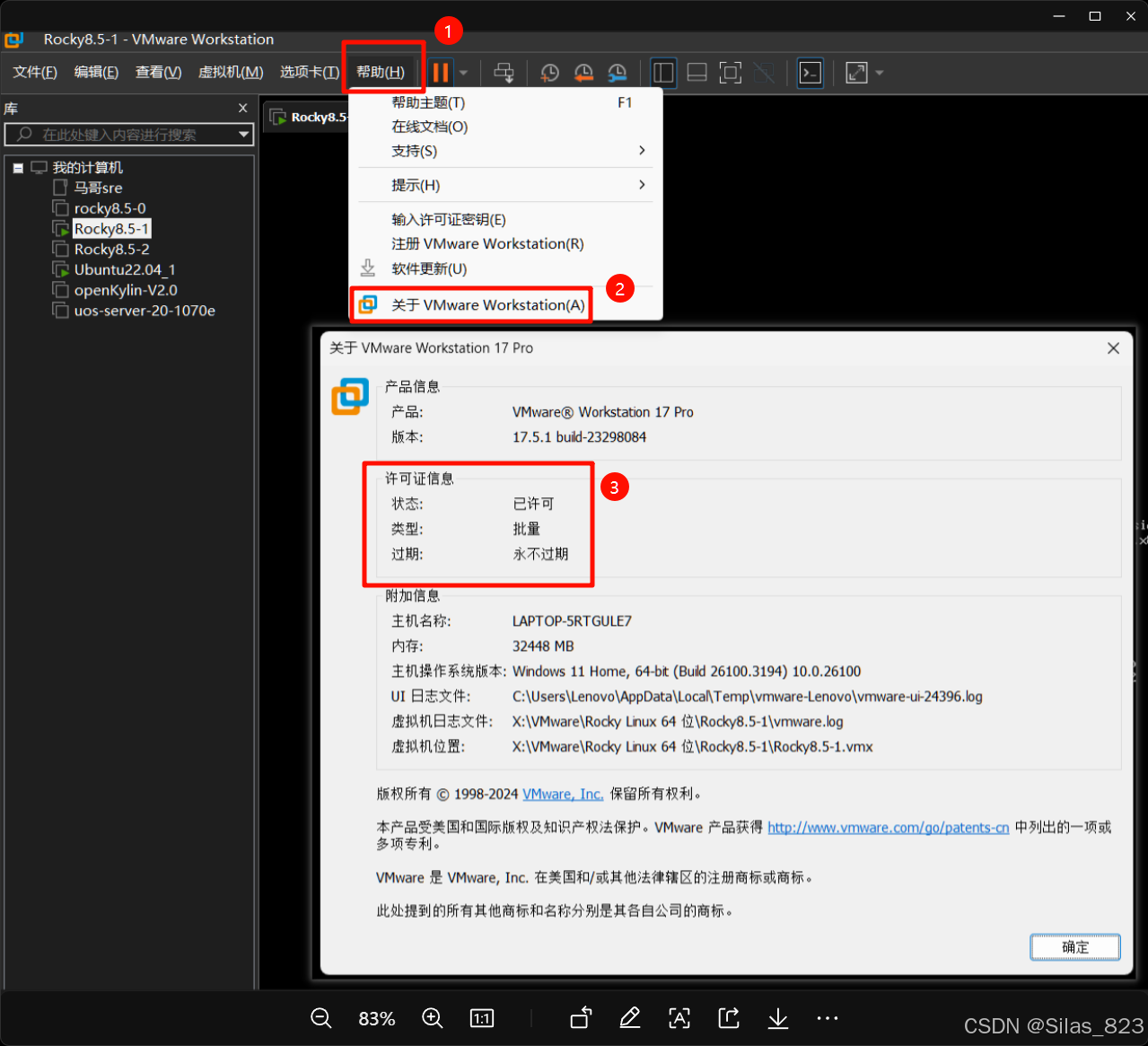Image resolution: width=1148 pixels, height=1046 pixels.
Task: Open snapshot manager with the clock-wrench icon
Action: point(618,73)
